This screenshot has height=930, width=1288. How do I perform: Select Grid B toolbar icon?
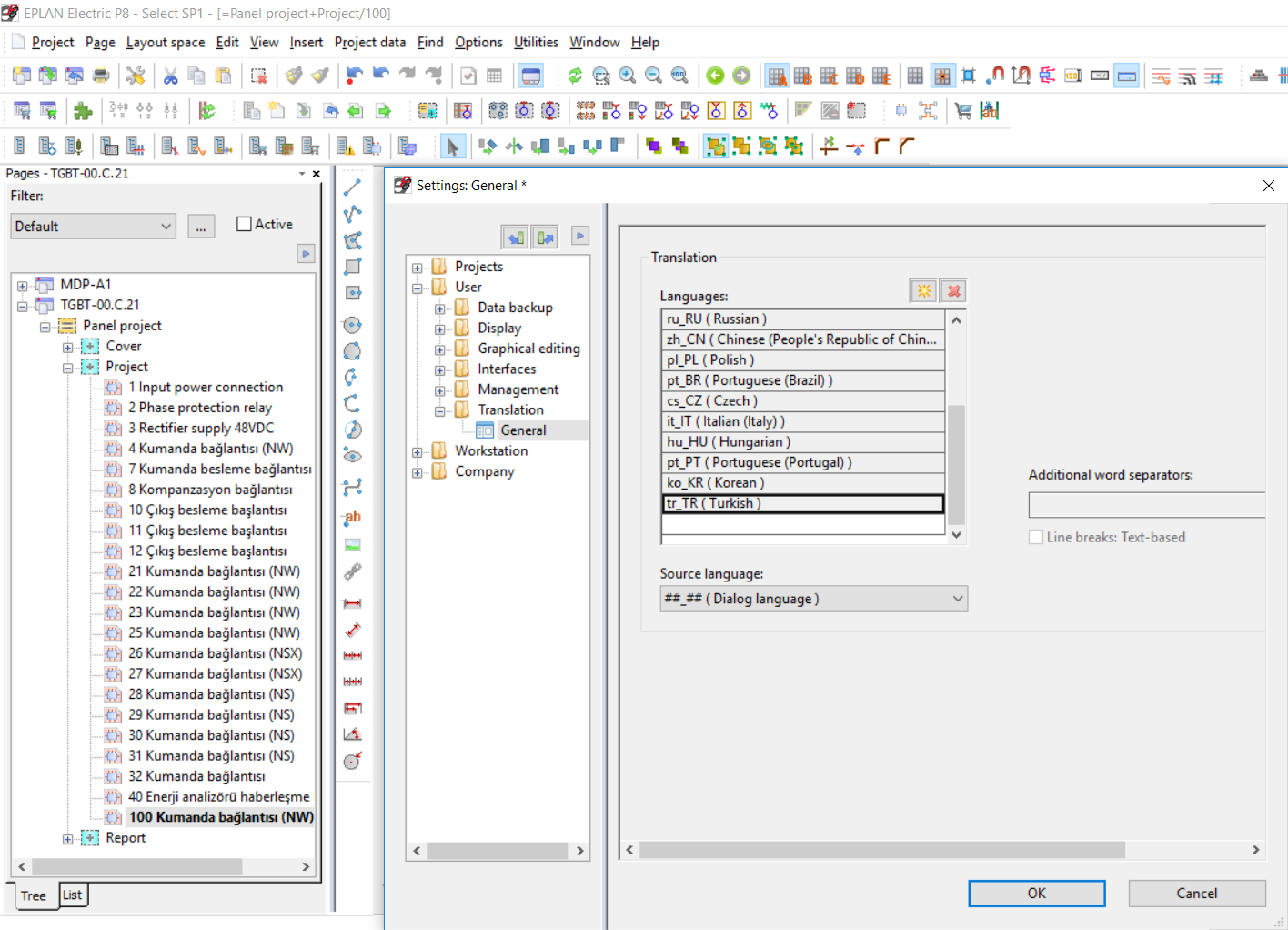pos(803,76)
